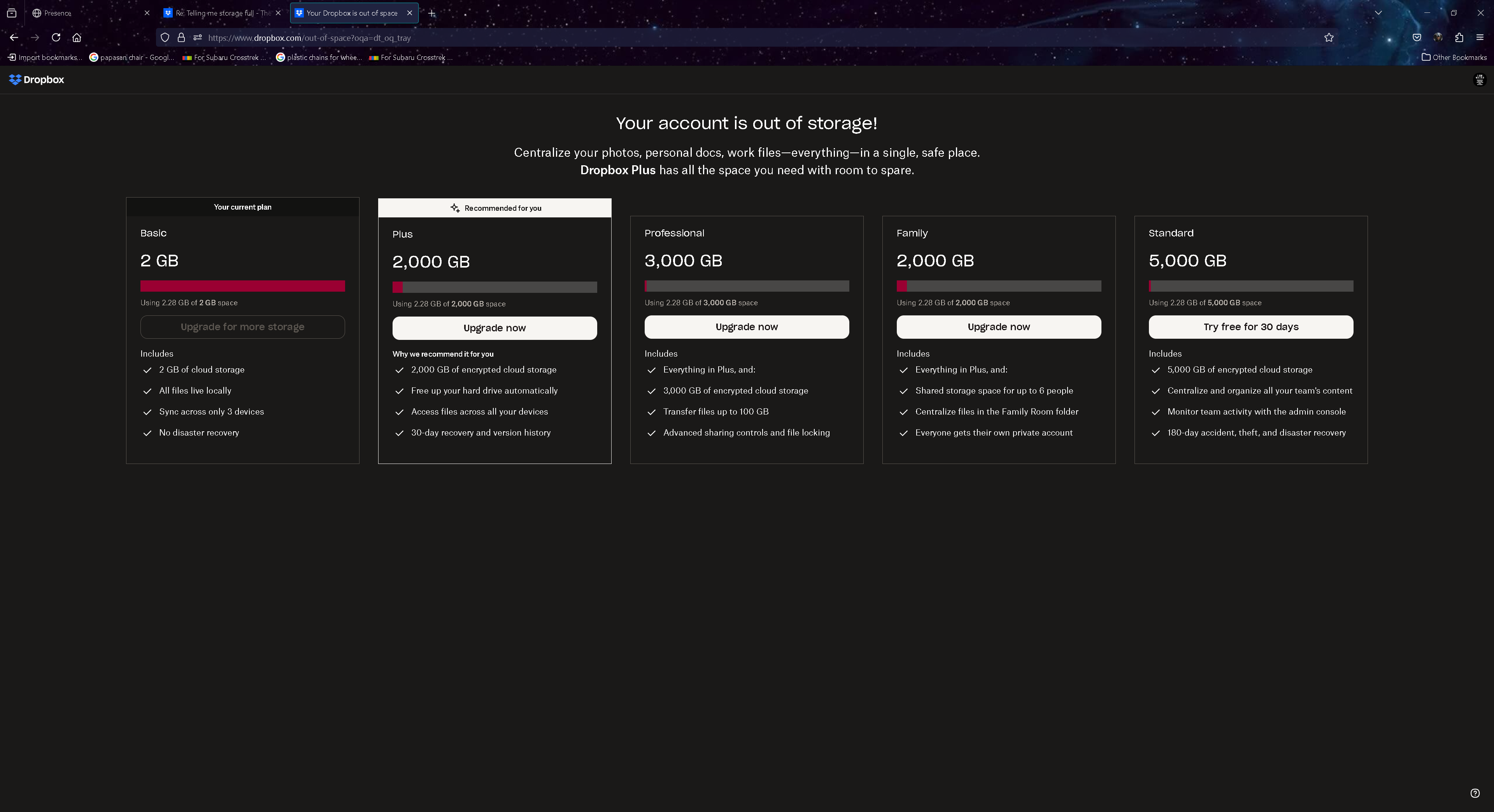The height and width of the screenshot is (812, 1494).
Task: Reload the current page
Action: [56, 38]
